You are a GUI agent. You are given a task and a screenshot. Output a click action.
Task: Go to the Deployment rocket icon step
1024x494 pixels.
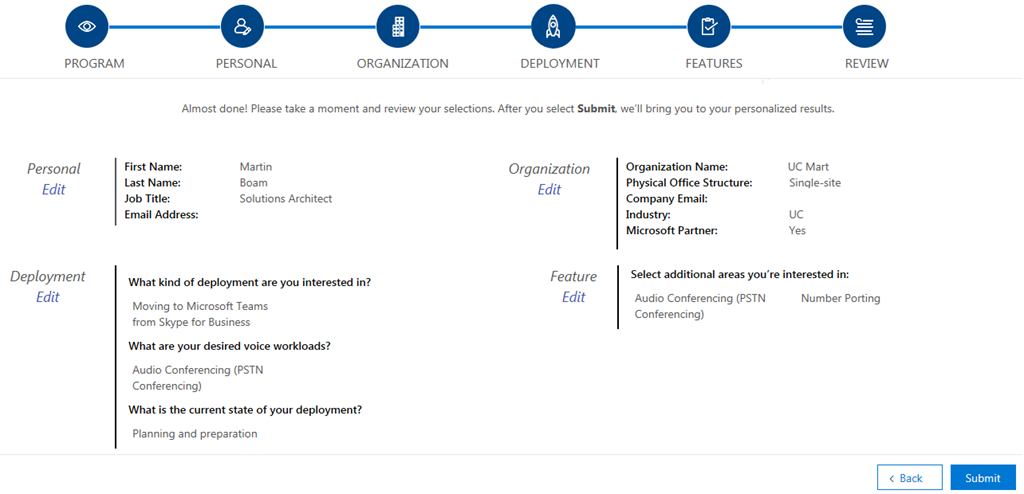click(553, 27)
